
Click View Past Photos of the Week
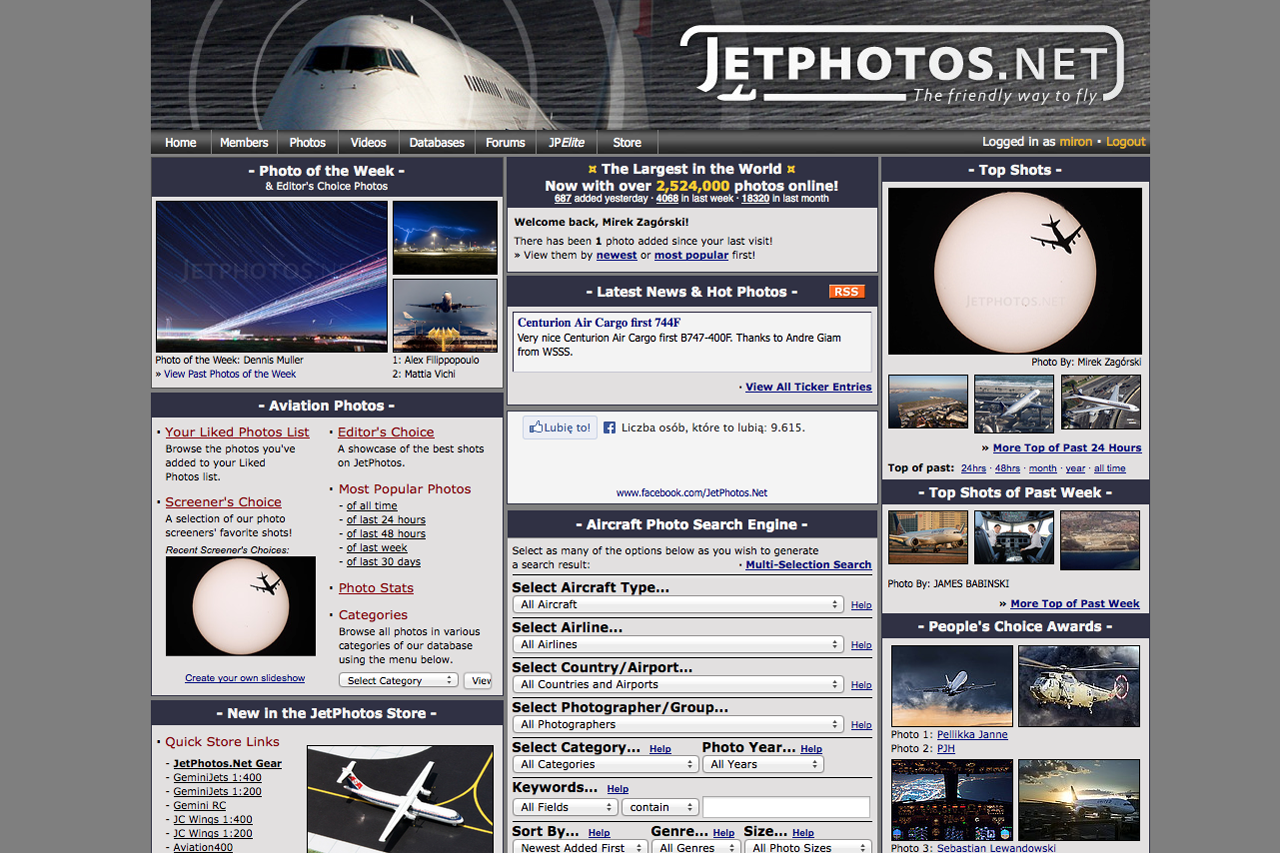(230, 374)
